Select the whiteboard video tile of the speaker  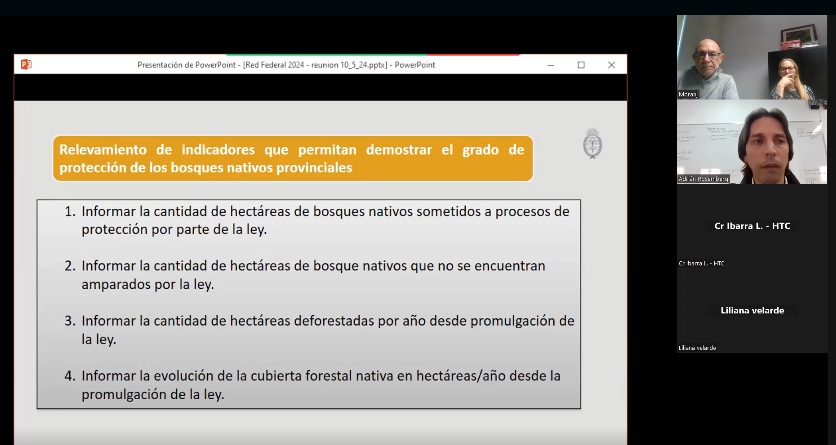752,142
